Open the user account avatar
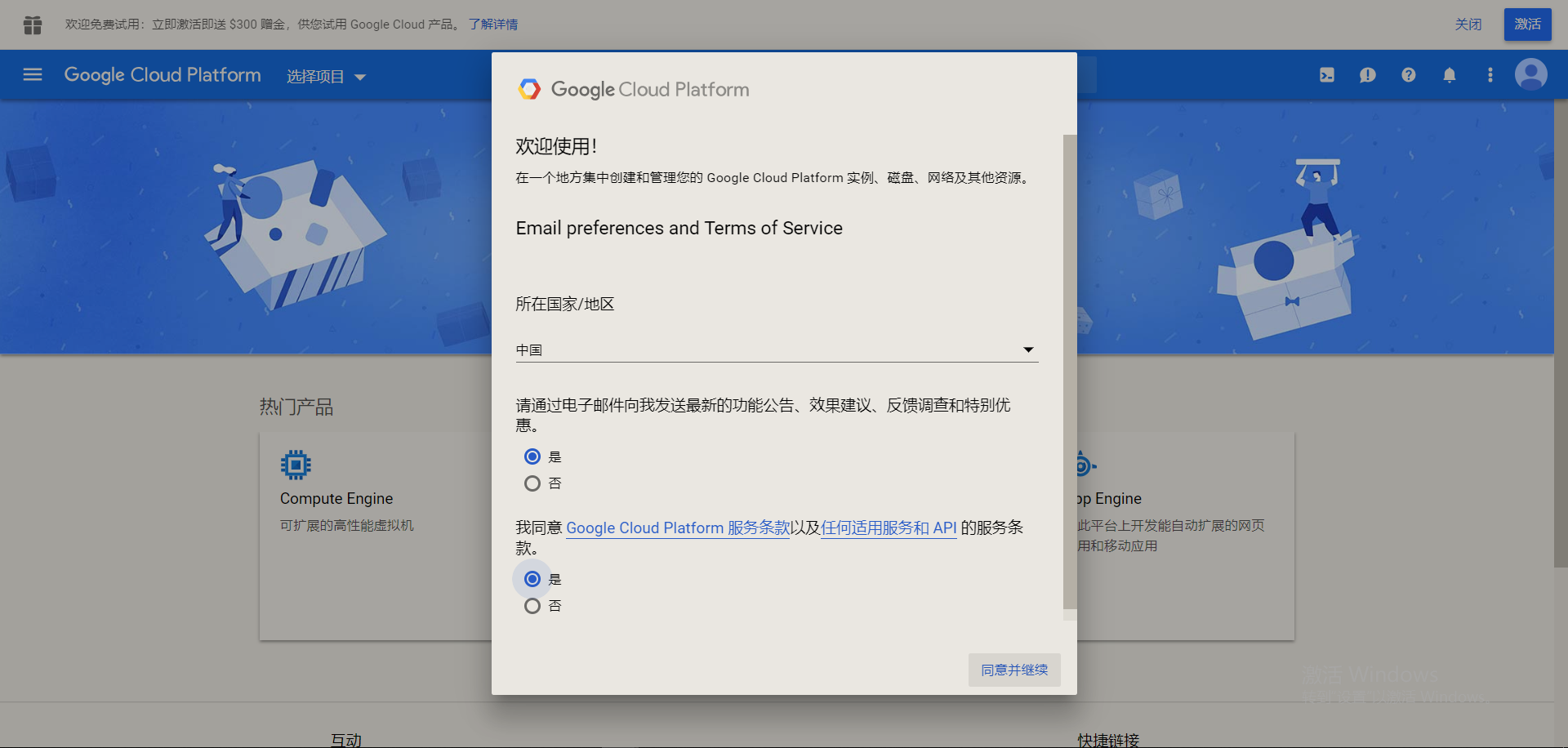1568x748 pixels. (1531, 74)
